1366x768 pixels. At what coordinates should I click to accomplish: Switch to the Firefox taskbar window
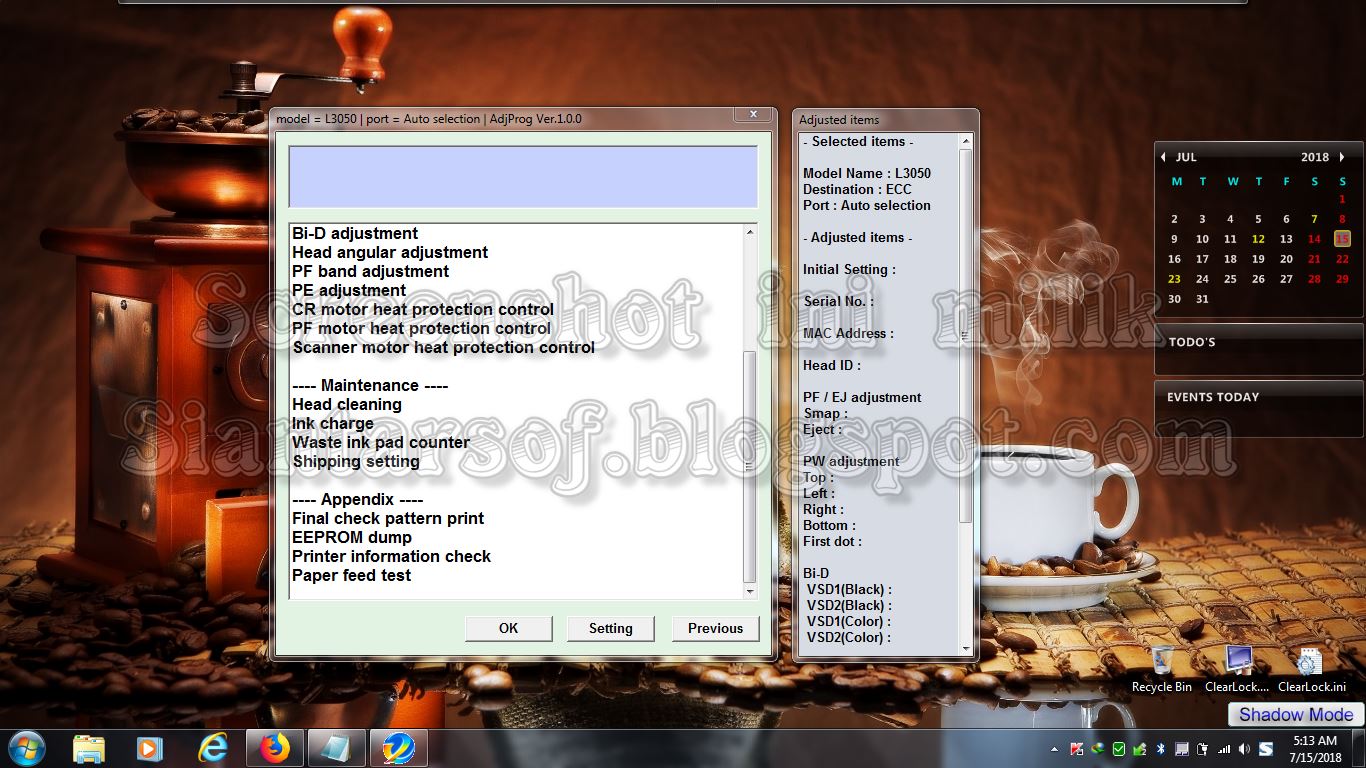pos(274,748)
